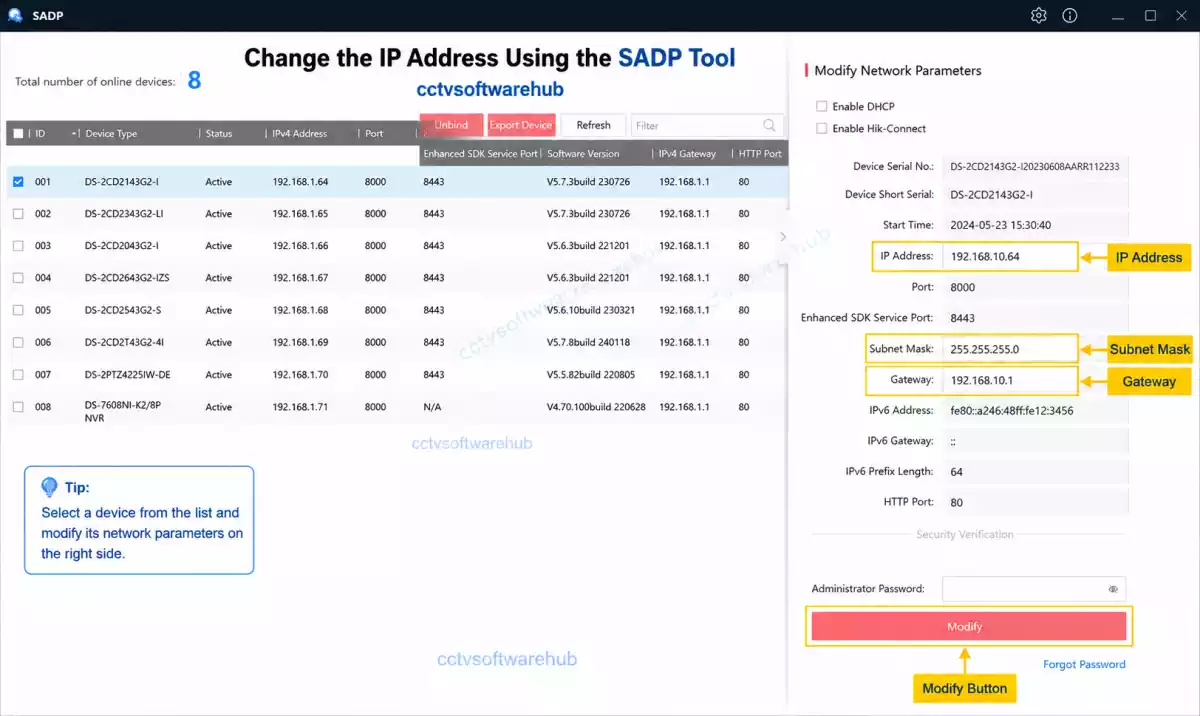The image size is (1200, 716).
Task: Click the search magnifier in Filter box
Action: pos(769,125)
